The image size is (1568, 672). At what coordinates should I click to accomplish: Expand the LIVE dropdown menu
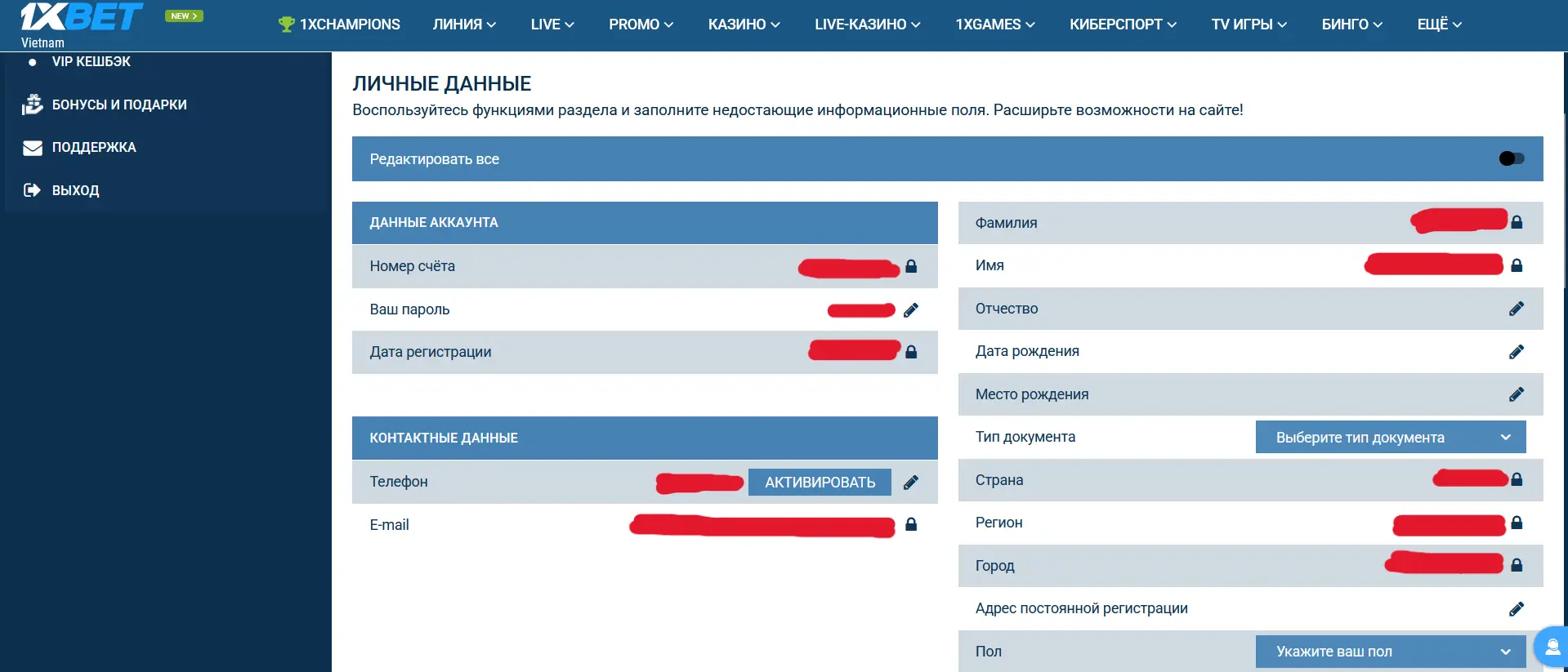[552, 24]
